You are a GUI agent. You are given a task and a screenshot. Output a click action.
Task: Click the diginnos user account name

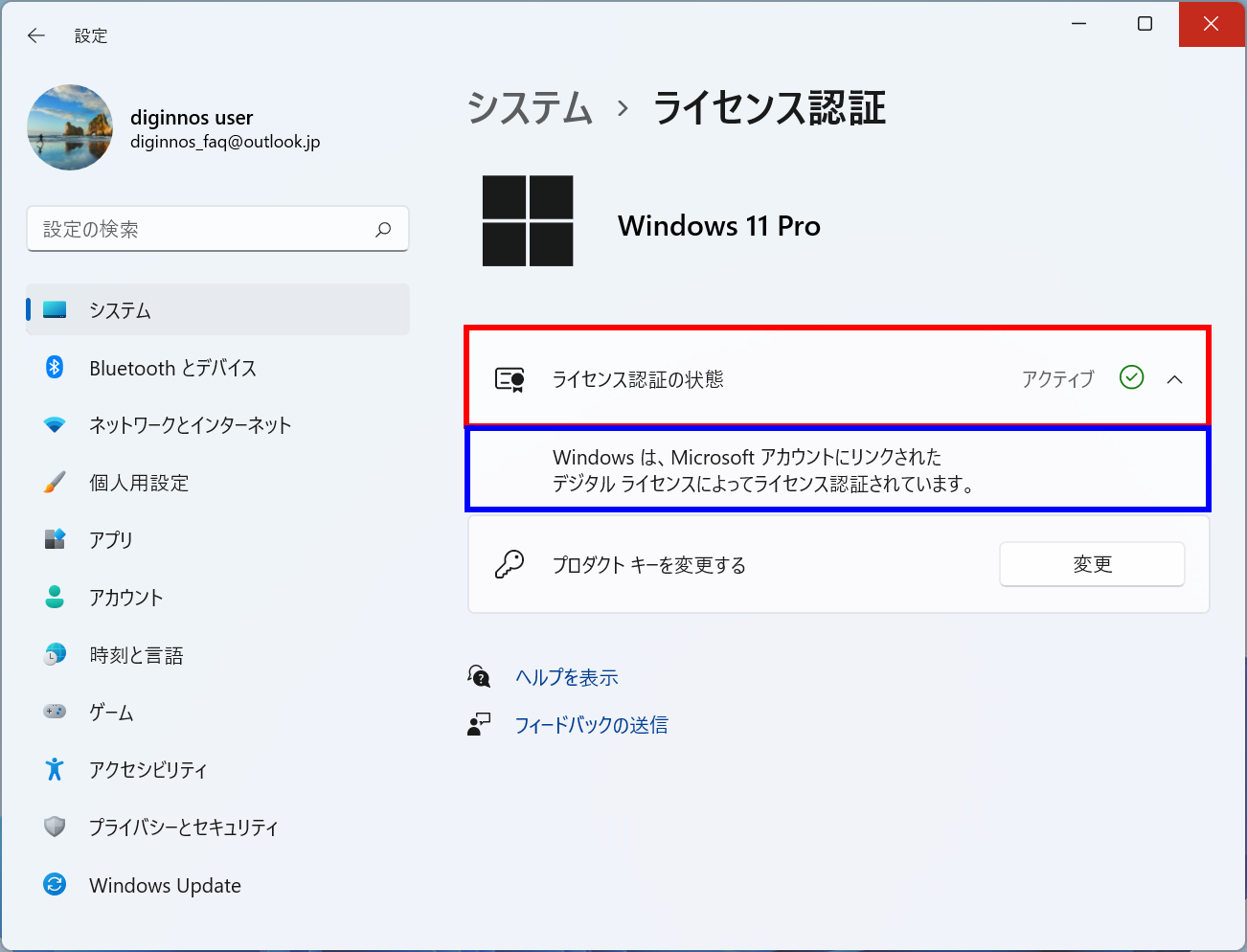192,118
